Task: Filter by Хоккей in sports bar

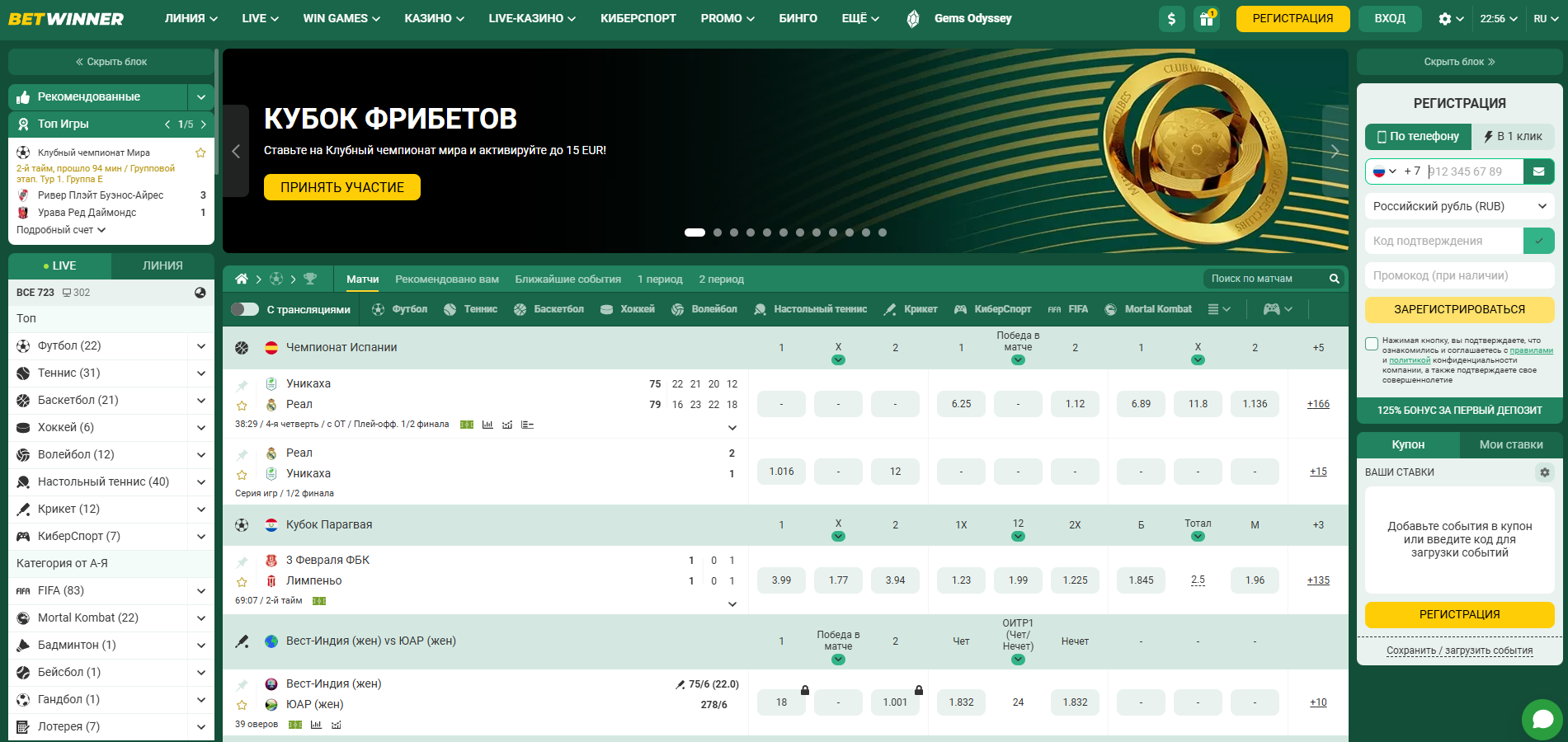Action: 627,309
